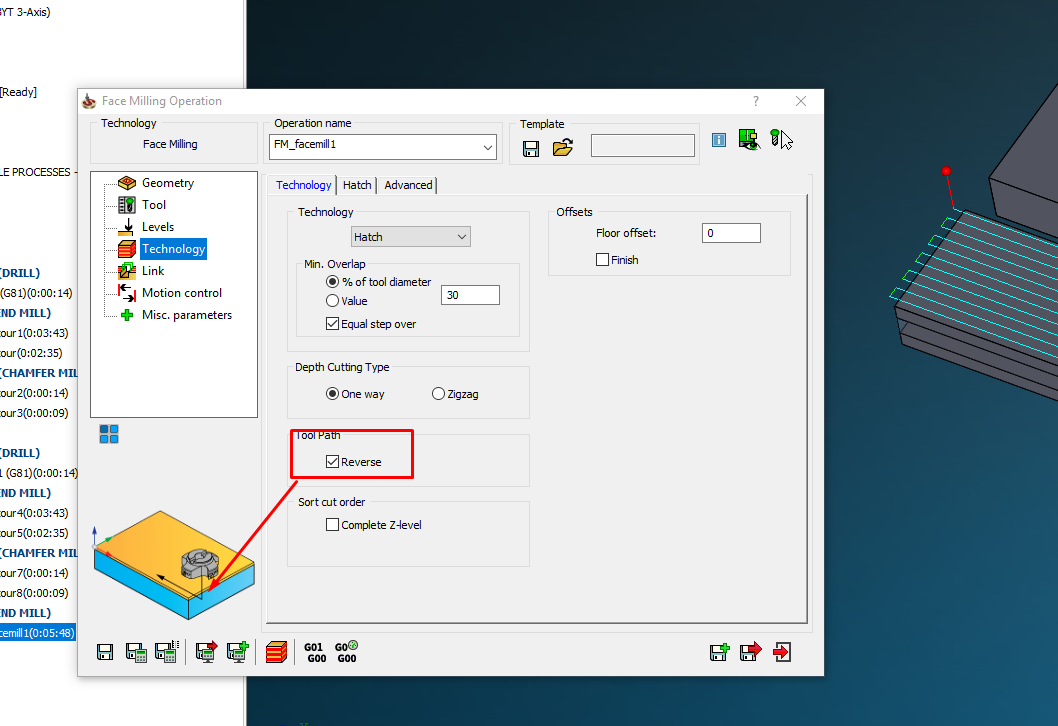Switch to the Hatch tab
The width and height of the screenshot is (1058, 726).
tap(357, 185)
